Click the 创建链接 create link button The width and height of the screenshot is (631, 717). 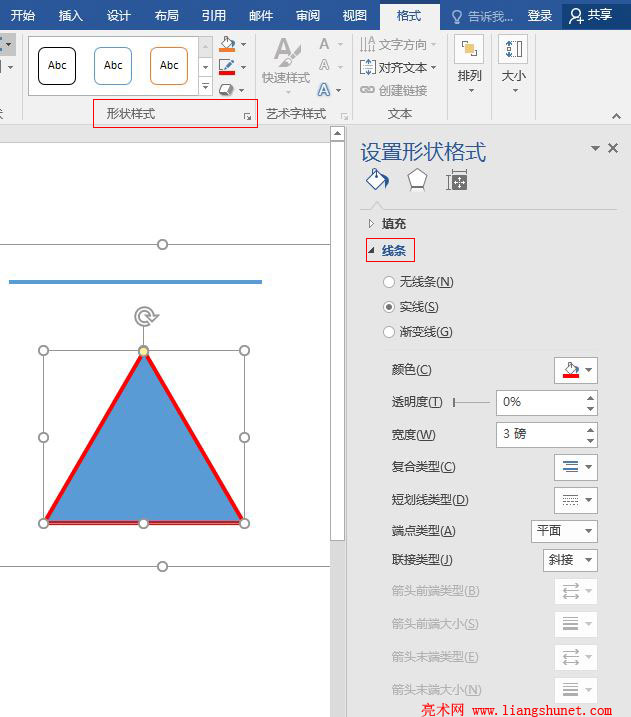coord(394,90)
